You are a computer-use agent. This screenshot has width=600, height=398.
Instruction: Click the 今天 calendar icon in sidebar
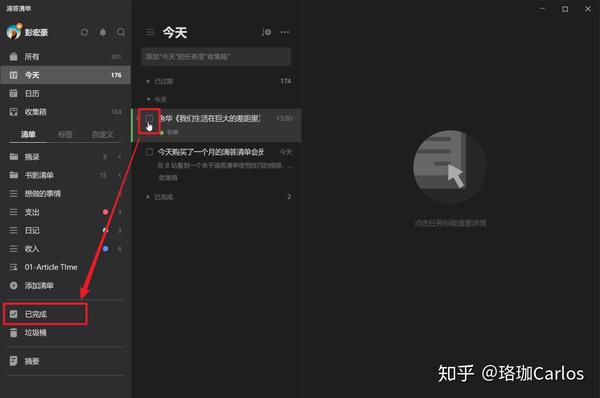pos(13,75)
